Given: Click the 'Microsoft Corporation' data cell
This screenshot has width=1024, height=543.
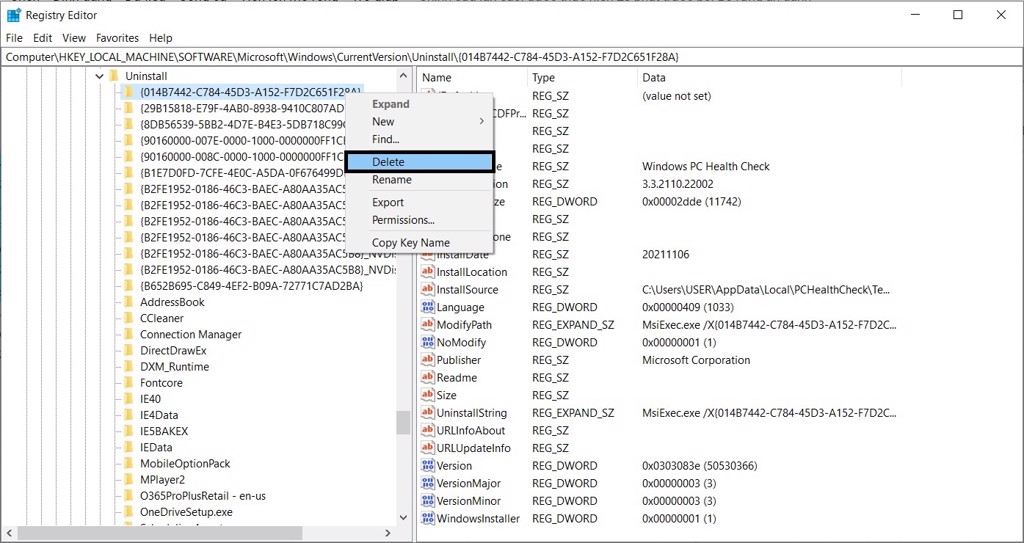Looking at the screenshot, I should (696, 360).
